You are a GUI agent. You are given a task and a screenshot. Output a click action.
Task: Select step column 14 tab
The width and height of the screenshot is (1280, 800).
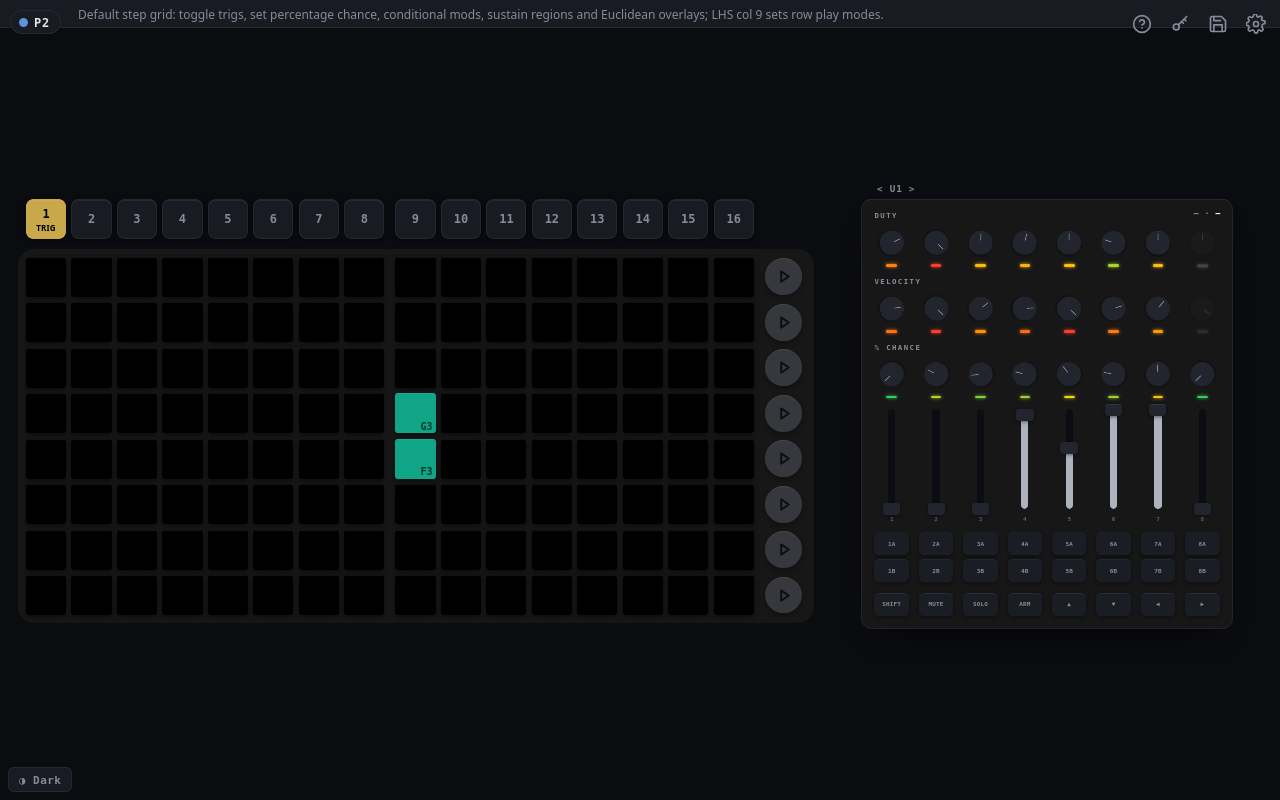pyautogui.click(x=643, y=219)
